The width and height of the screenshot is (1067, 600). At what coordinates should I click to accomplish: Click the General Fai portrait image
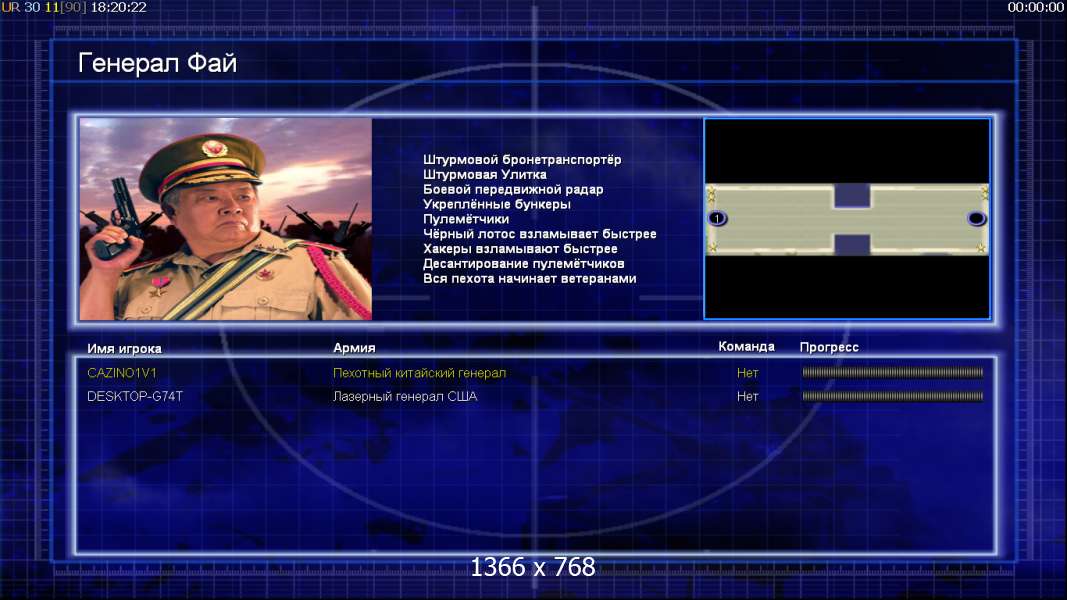coord(225,219)
